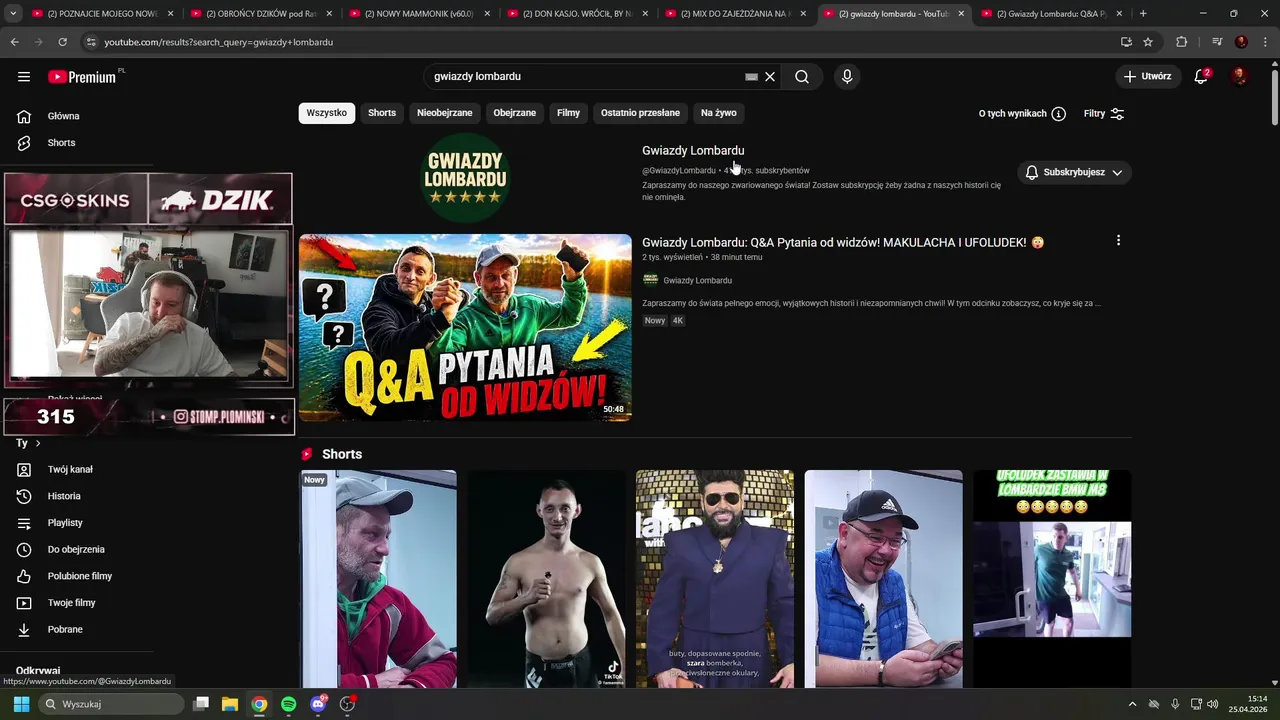Start voice search with the microphone icon
Image resolution: width=1280 pixels, height=720 pixels.
click(x=847, y=77)
